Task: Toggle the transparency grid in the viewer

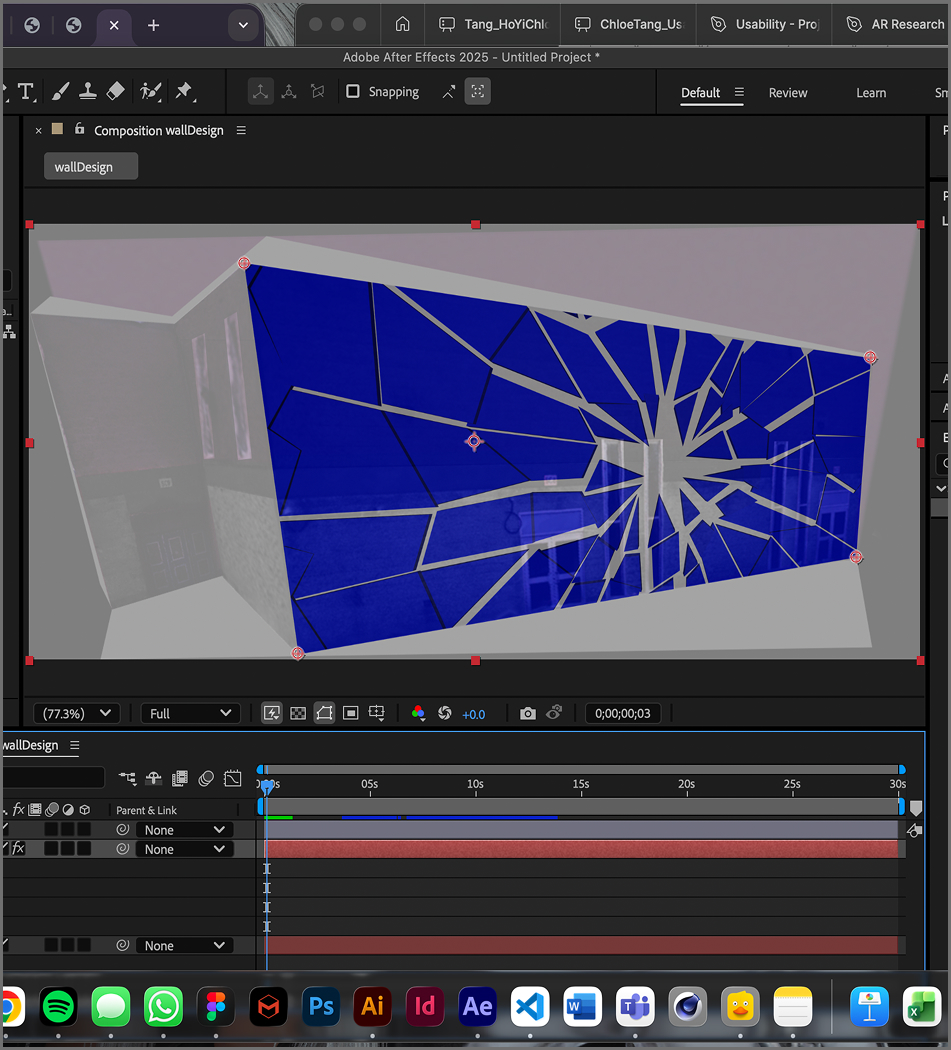Action: click(297, 712)
